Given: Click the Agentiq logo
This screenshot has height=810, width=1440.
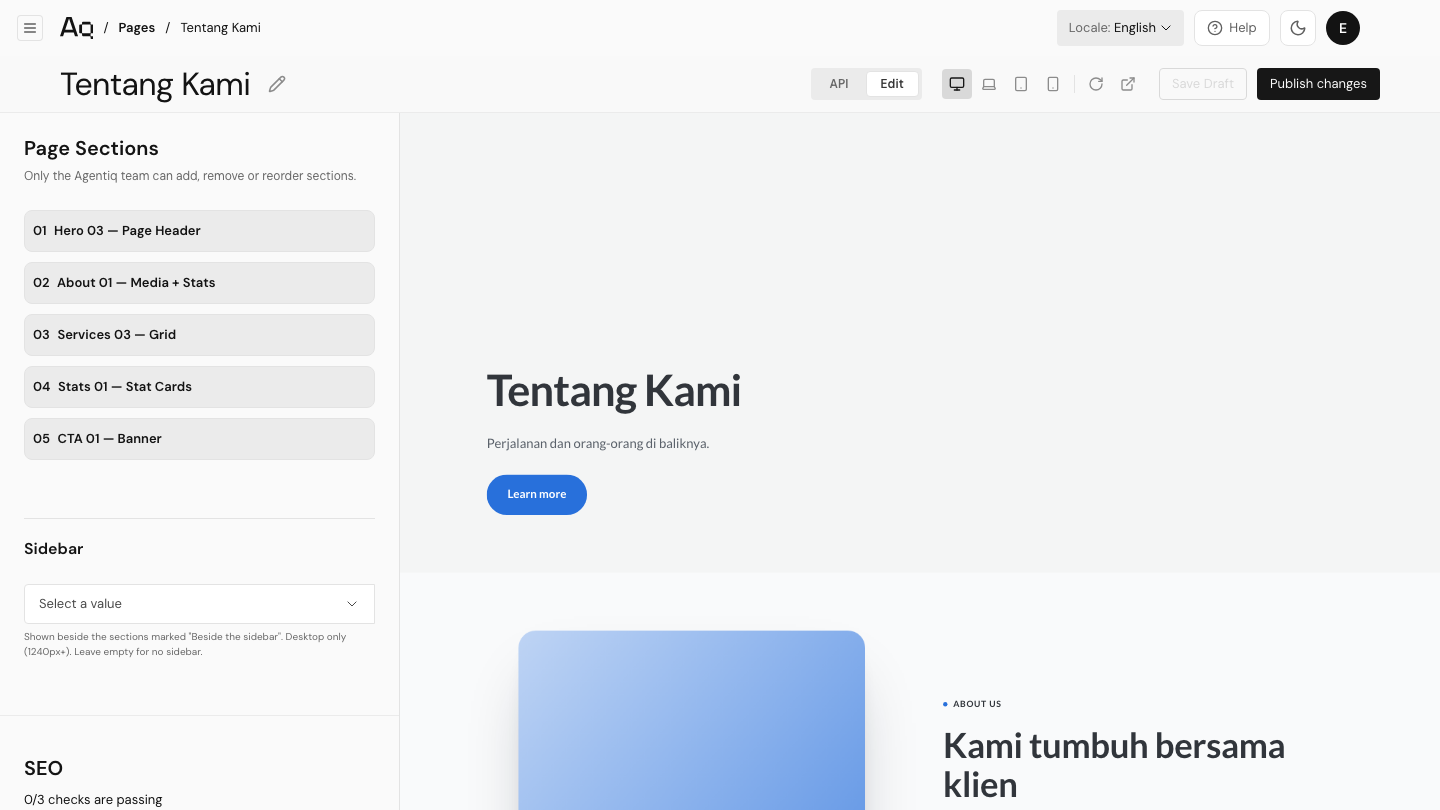Looking at the screenshot, I should point(76,28).
